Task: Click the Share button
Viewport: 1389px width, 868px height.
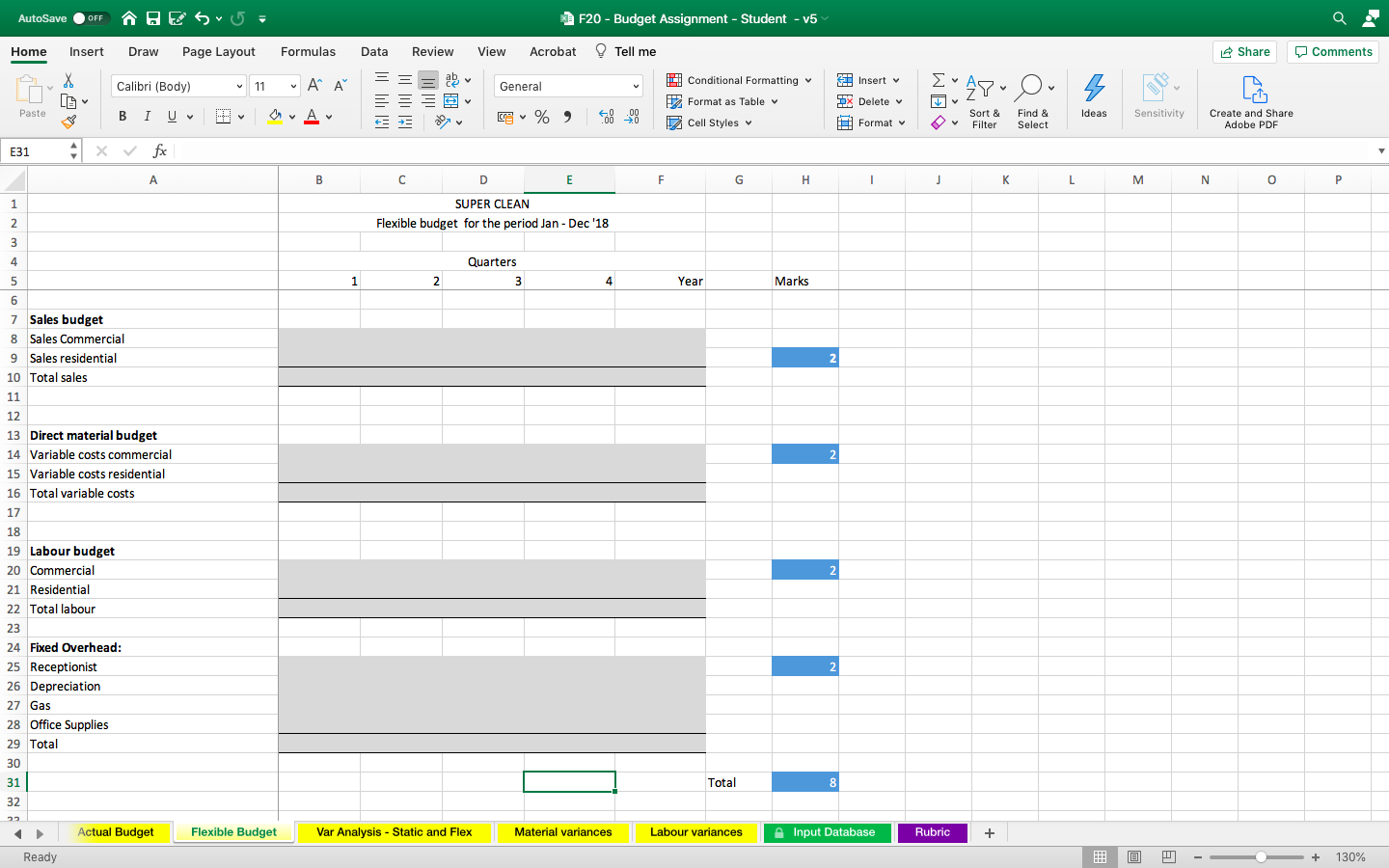Action: pyautogui.click(x=1244, y=51)
